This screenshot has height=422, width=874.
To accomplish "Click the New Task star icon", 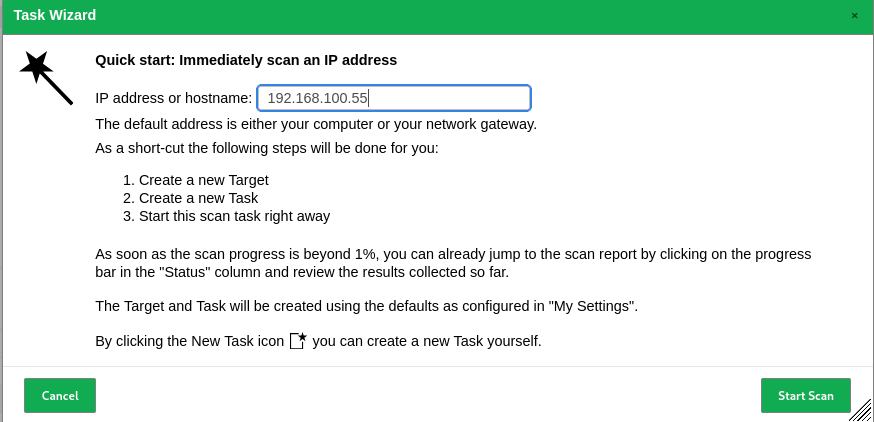I will (x=298, y=341).
